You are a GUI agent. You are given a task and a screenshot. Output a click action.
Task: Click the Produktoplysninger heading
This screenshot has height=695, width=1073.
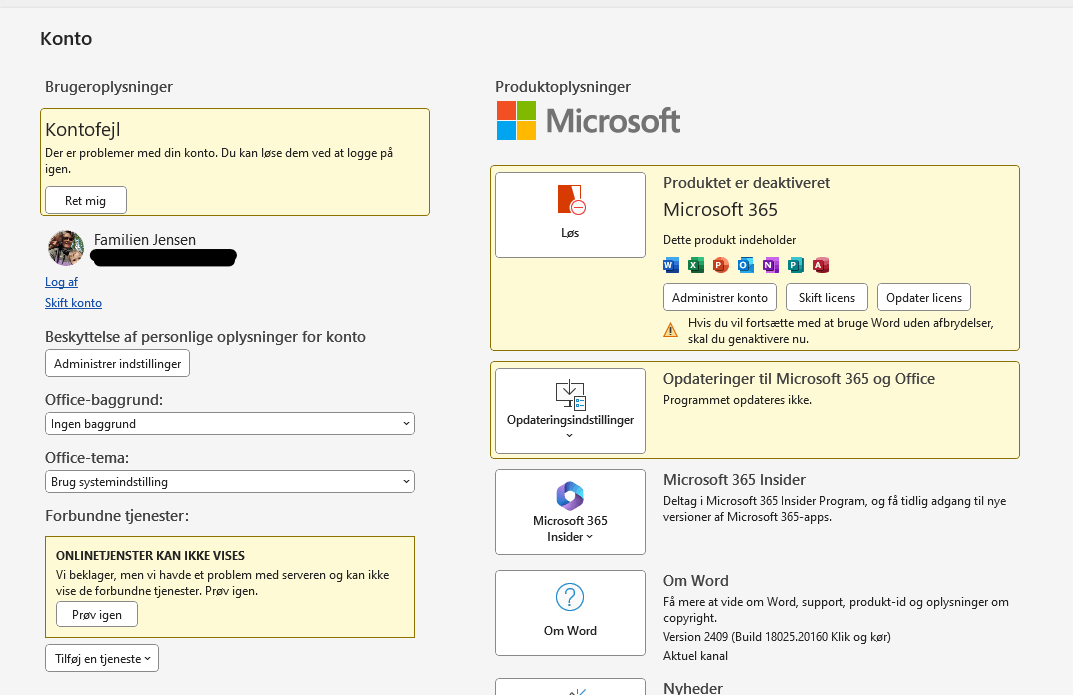click(x=563, y=87)
